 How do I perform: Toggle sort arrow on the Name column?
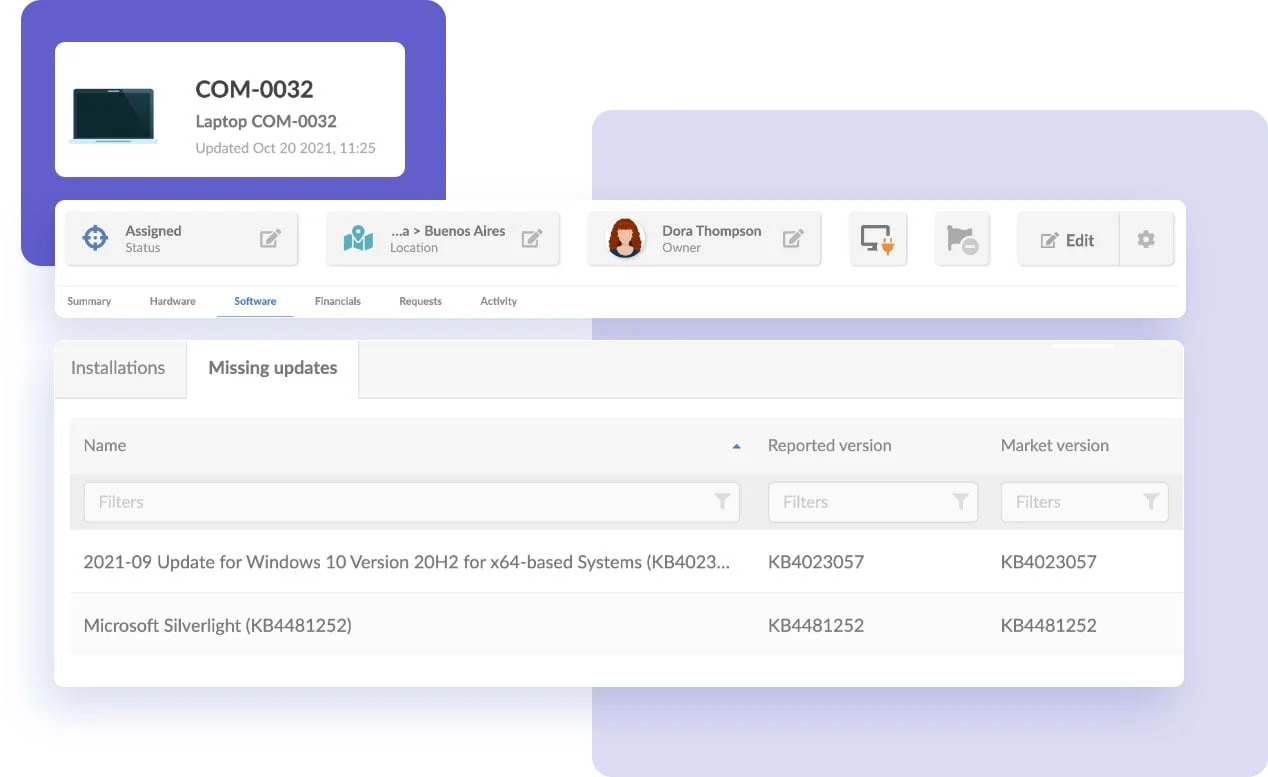pos(736,446)
